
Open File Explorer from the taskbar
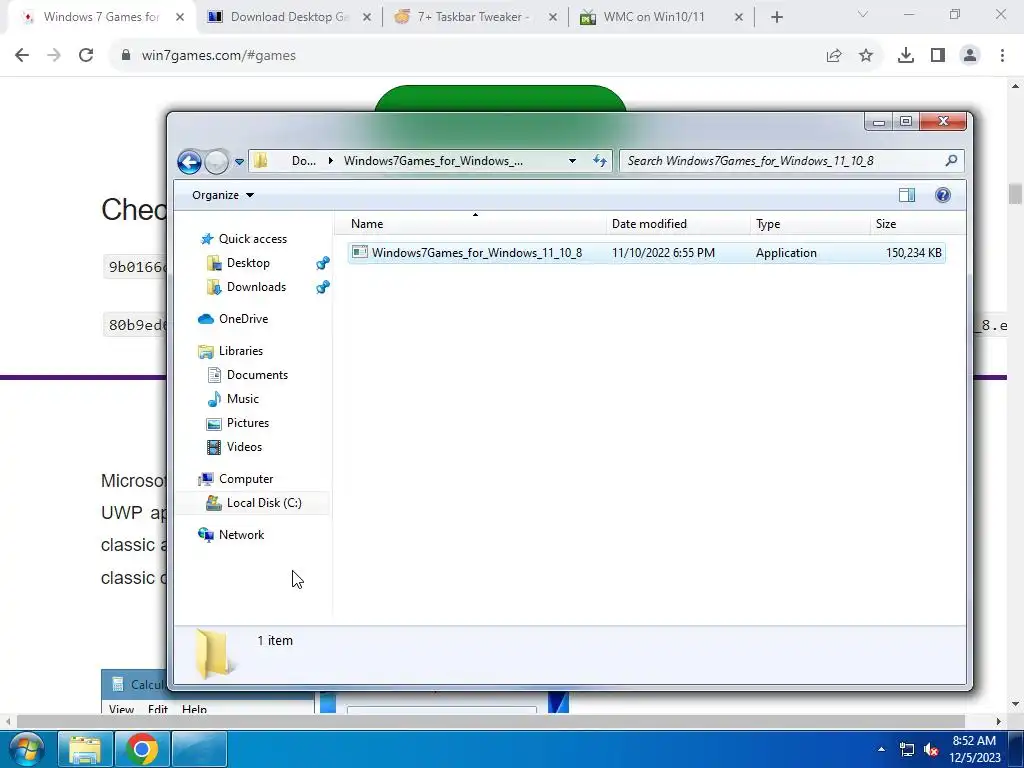click(84, 750)
